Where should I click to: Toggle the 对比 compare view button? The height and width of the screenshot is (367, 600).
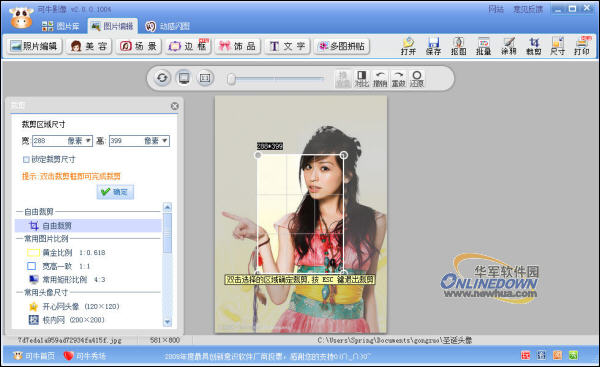[361, 78]
